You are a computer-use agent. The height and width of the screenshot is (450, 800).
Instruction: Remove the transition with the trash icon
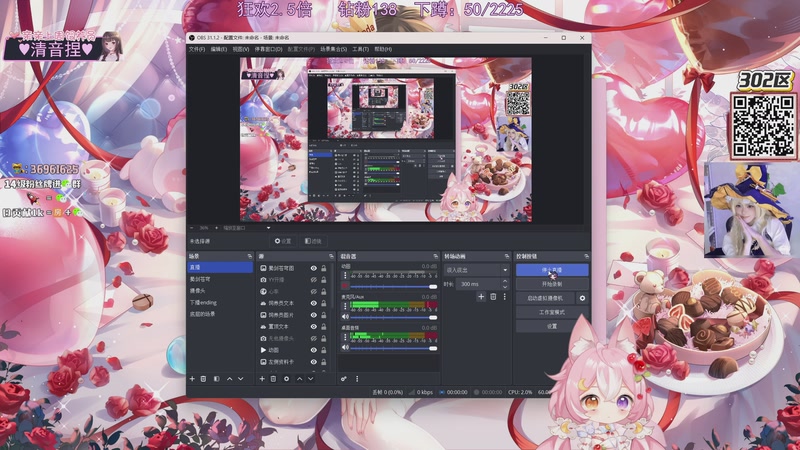[493, 296]
